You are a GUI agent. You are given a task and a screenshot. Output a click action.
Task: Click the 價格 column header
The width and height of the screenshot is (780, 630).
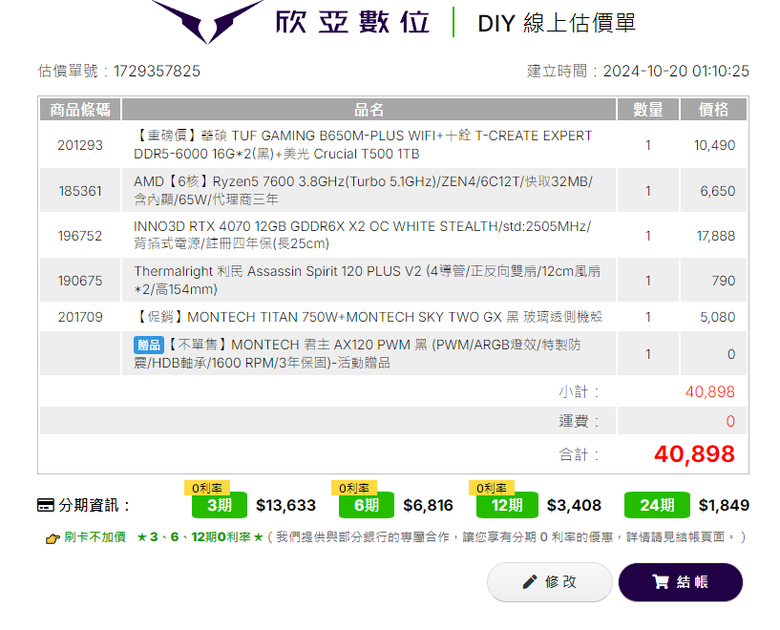pos(713,109)
